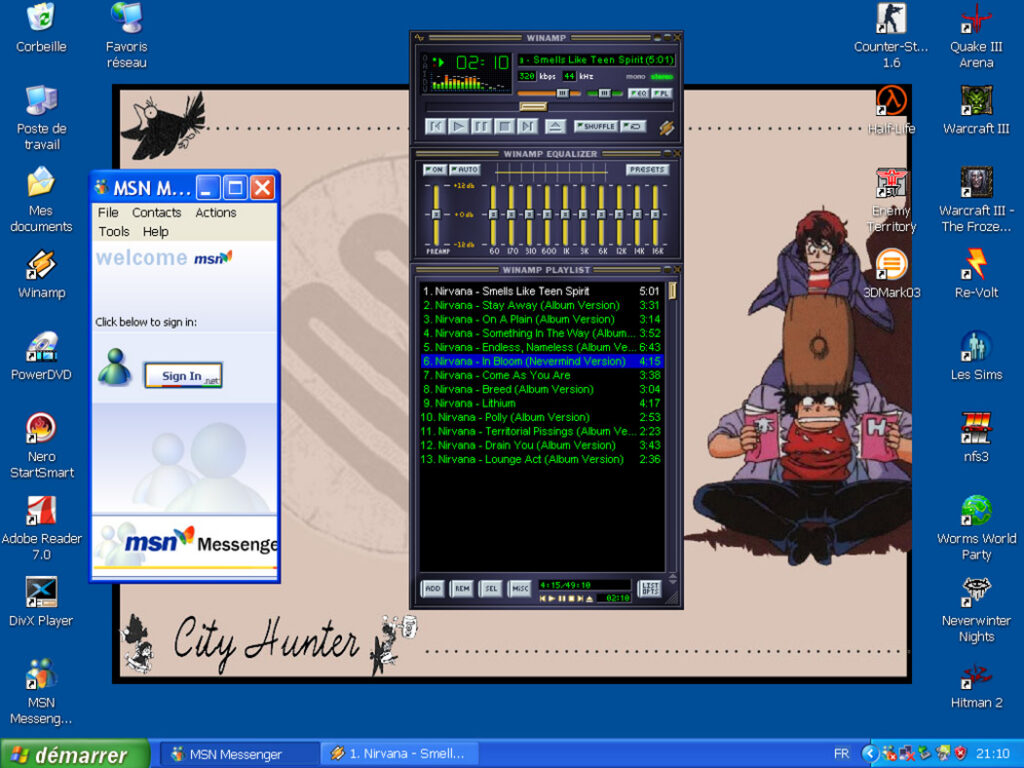
Task: Click the Sign In button in MSN Messenger
Action: point(182,374)
